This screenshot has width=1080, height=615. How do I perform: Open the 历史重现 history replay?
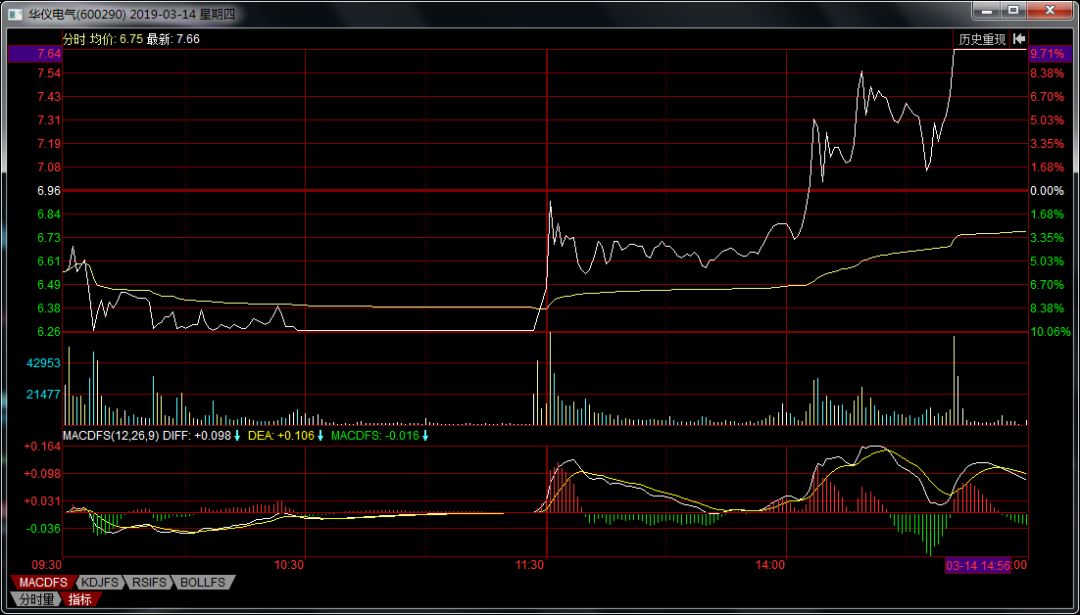click(982, 40)
